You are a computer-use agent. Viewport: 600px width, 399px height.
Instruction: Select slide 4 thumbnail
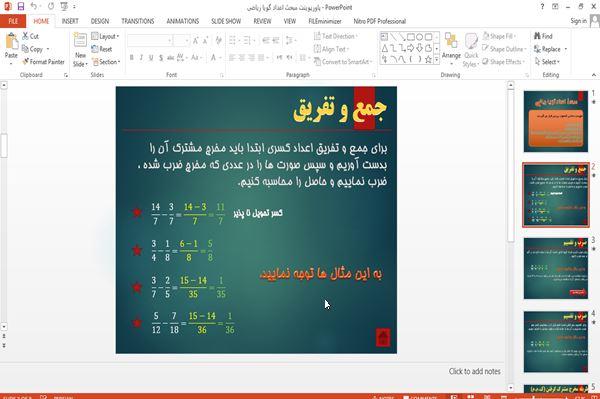[x=556, y=342]
